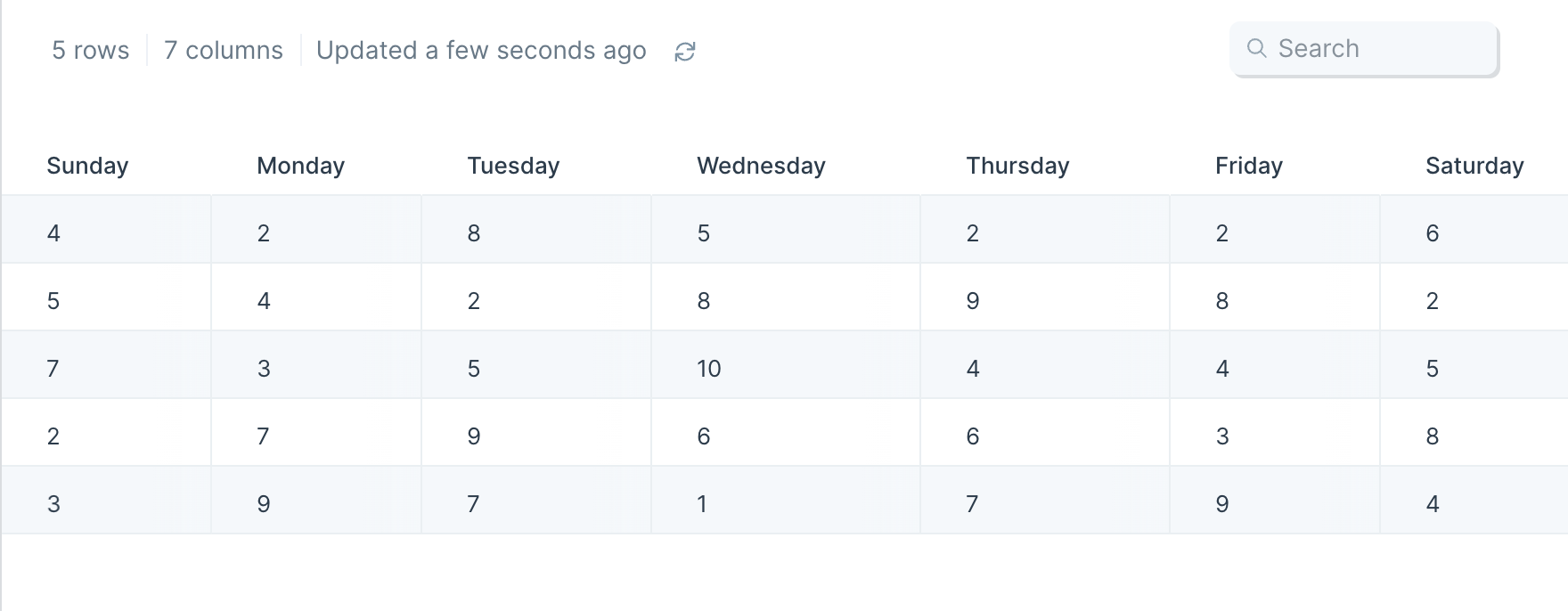Click the '5 rows' label
This screenshot has height=611, width=1568.
pos(90,50)
